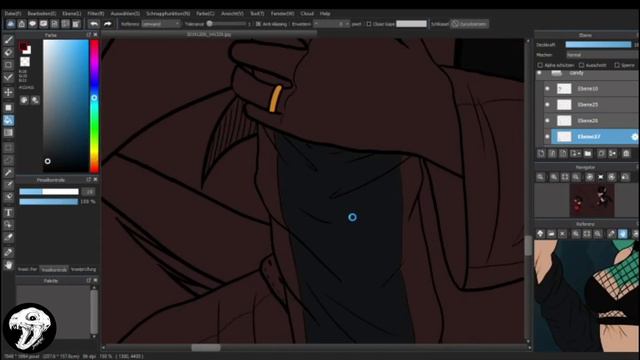Open the Erweitern value stepper
This screenshot has width=640, height=360.
[x=331, y=24]
